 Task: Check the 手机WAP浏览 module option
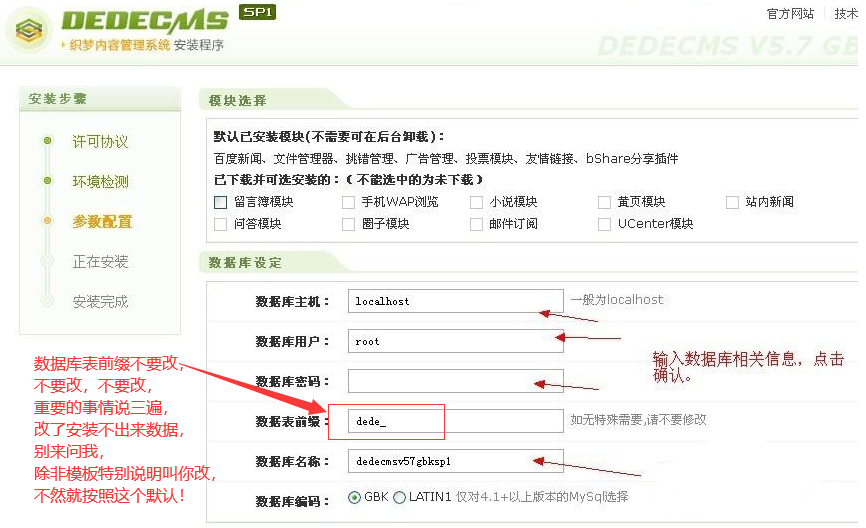click(348, 202)
